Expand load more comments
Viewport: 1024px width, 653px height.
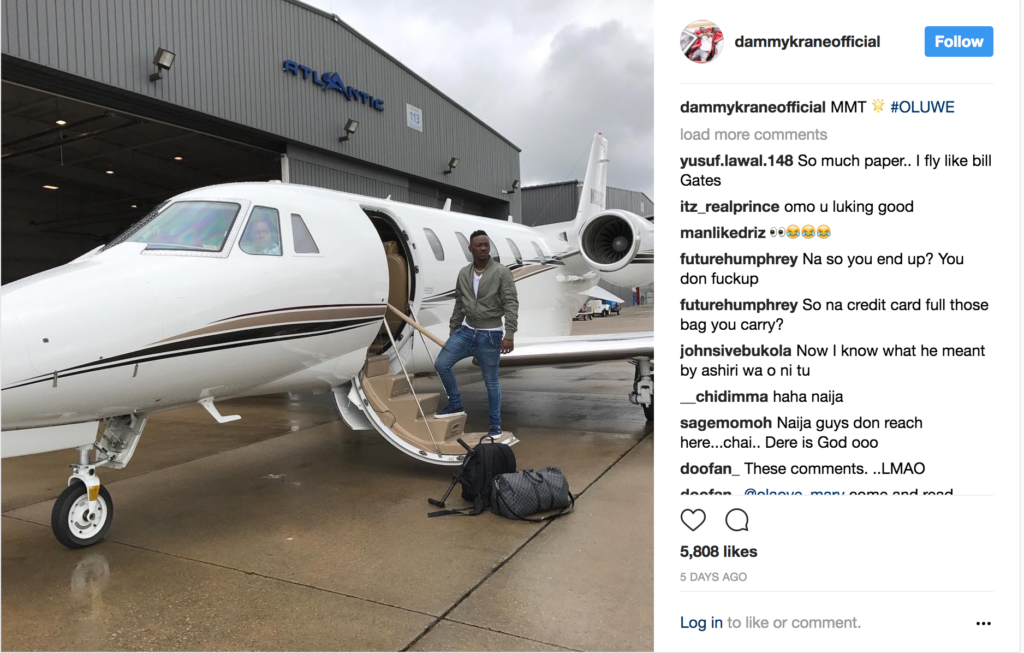click(753, 135)
